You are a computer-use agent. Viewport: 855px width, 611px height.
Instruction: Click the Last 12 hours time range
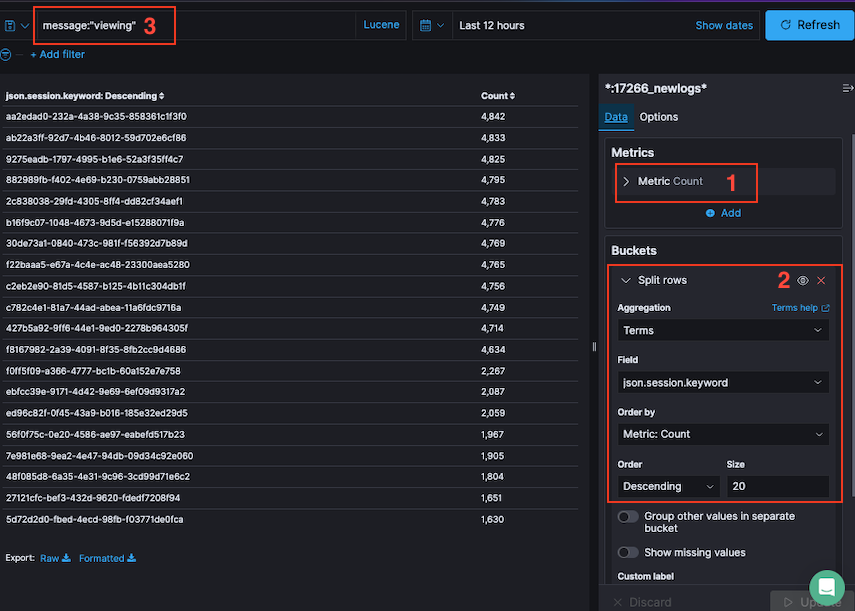(x=492, y=26)
